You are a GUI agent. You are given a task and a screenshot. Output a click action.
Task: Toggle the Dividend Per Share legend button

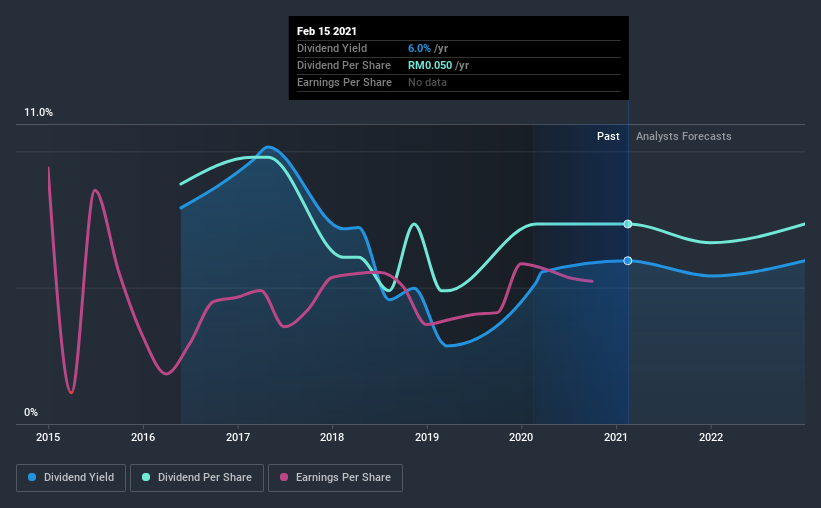pyautogui.click(x=197, y=478)
